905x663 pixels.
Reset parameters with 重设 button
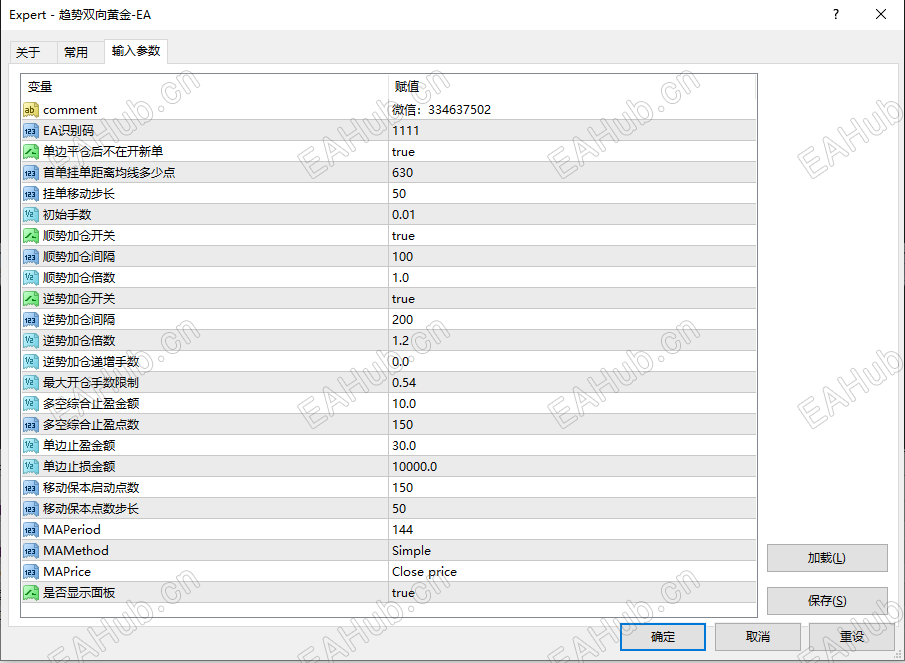point(852,636)
